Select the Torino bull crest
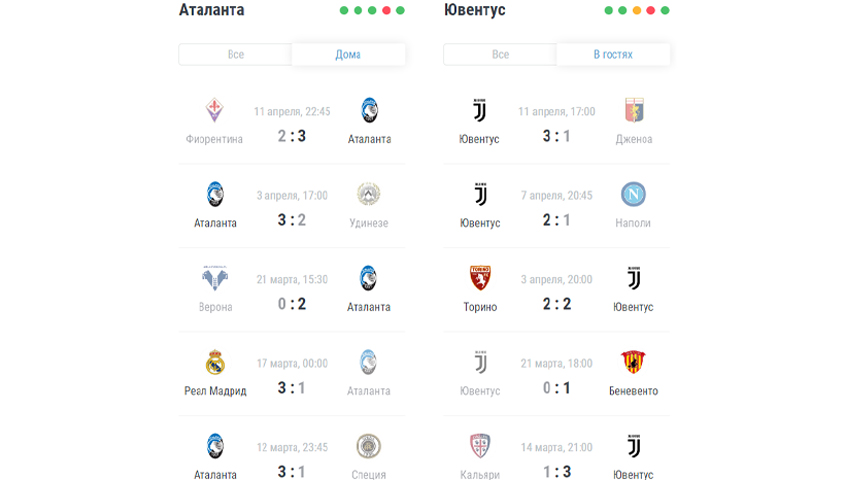 point(480,278)
